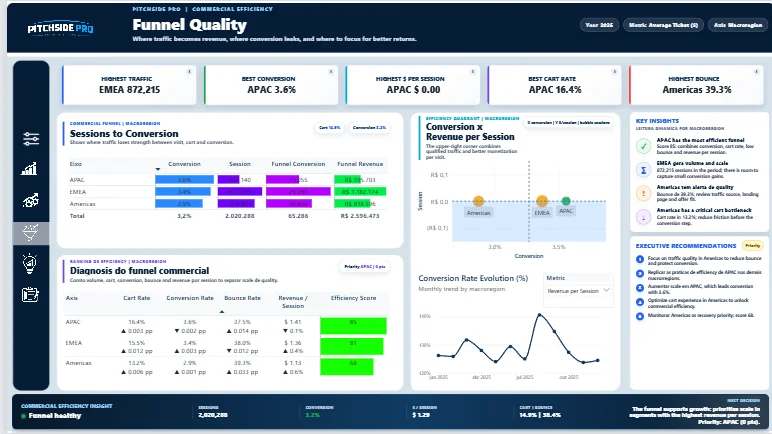Open the Axis Macroregion filter pill
The image size is (772, 434).
point(738,25)
